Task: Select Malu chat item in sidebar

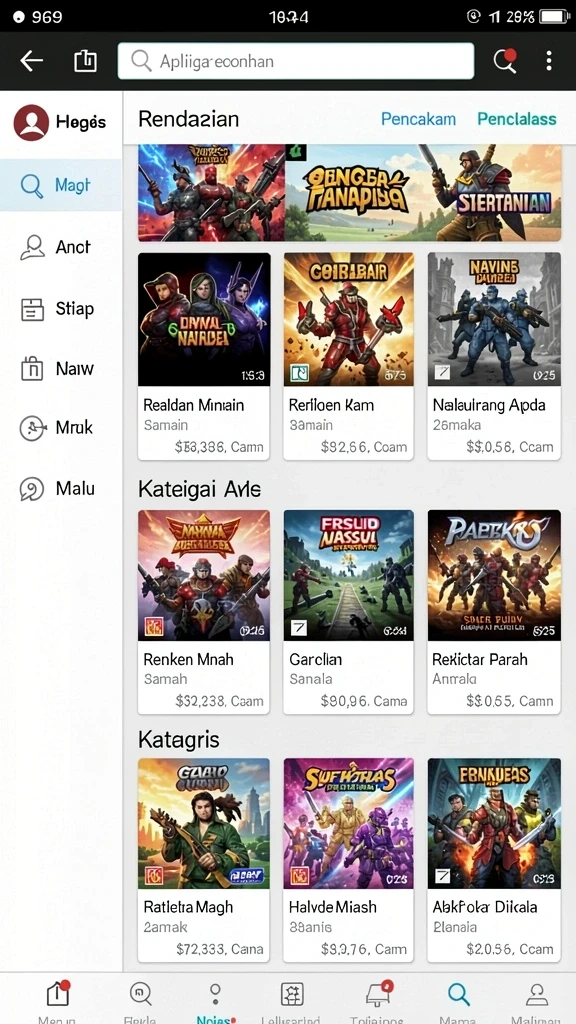Action: coord(61,488)
